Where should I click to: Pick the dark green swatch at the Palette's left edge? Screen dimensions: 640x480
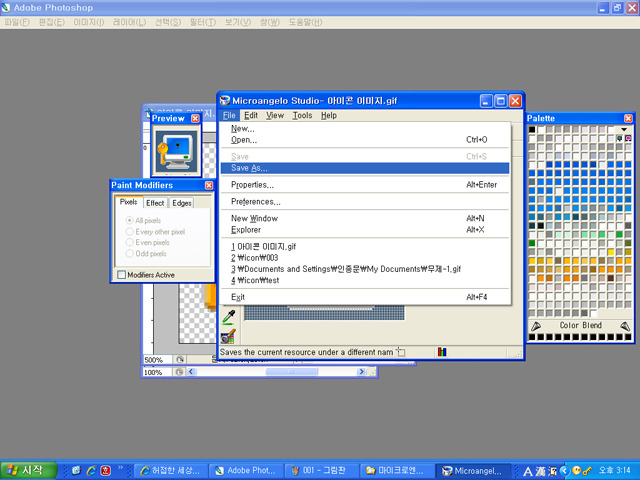click(x=532, y=243)
